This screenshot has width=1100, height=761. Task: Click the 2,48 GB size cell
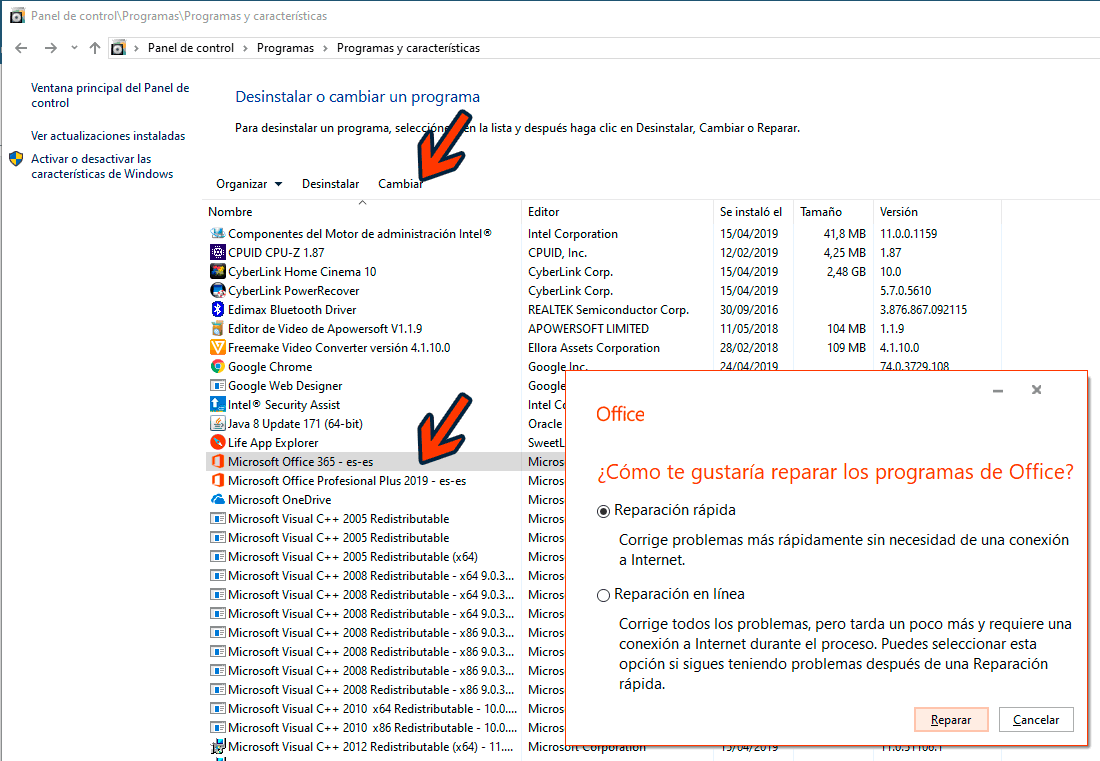point(845,271)
